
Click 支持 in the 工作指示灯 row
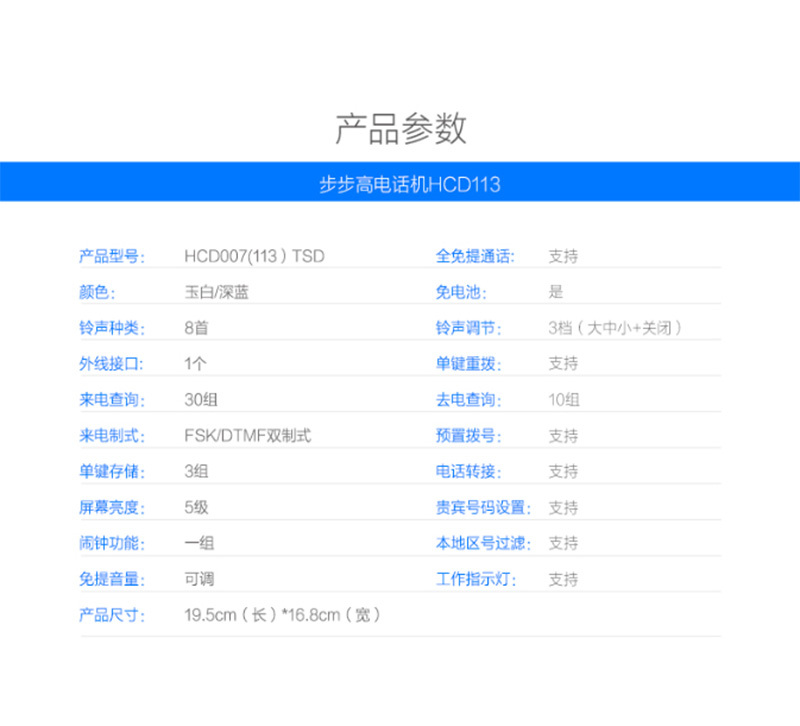point(563,579)
